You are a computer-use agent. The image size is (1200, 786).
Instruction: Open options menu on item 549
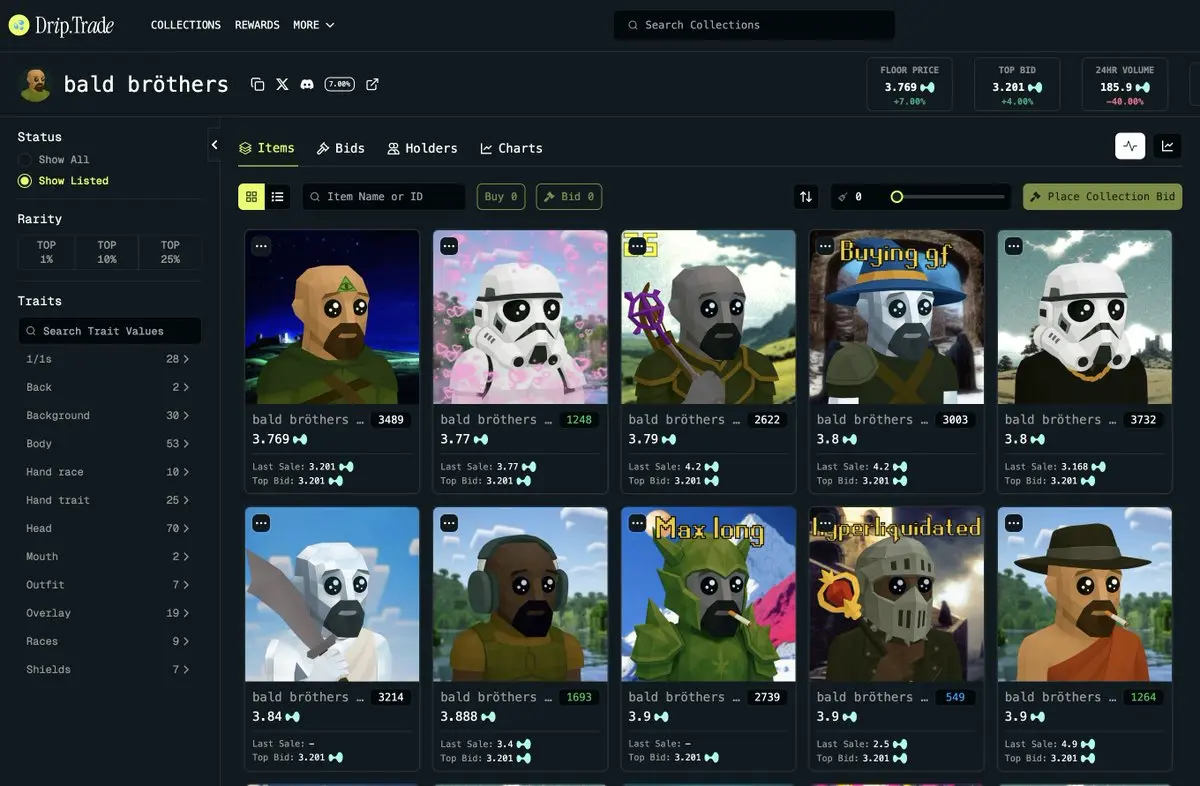click(x=825, y=523)
